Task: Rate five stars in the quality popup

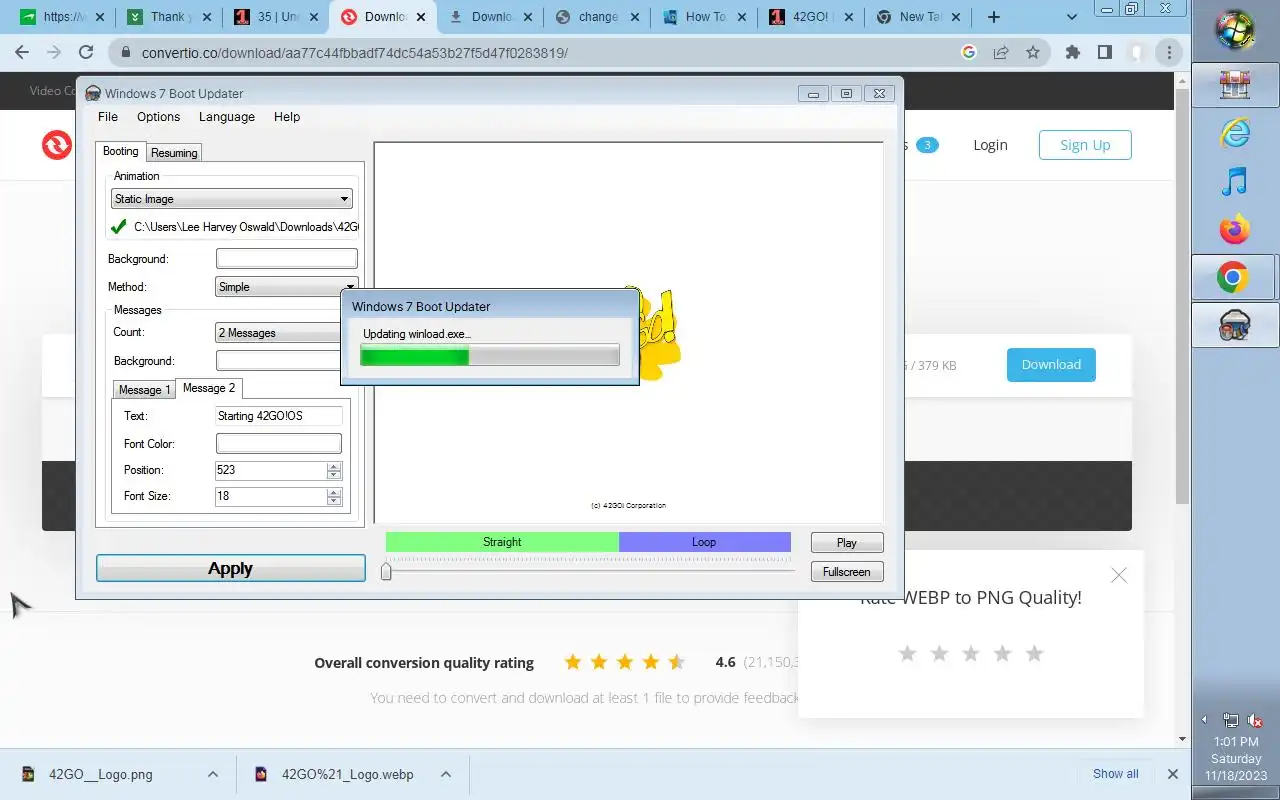Action: pyautogui.click(x=1035, y=653)
